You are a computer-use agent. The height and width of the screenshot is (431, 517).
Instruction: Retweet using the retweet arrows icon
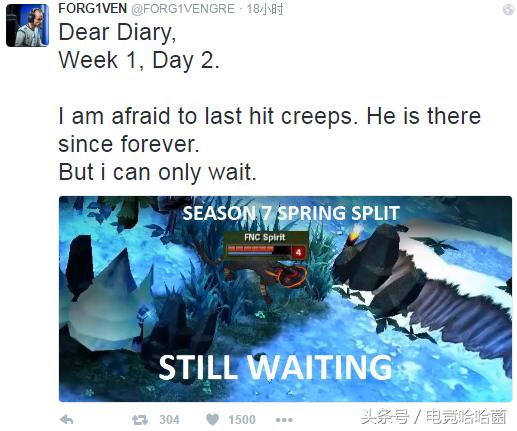pos(140,420)
